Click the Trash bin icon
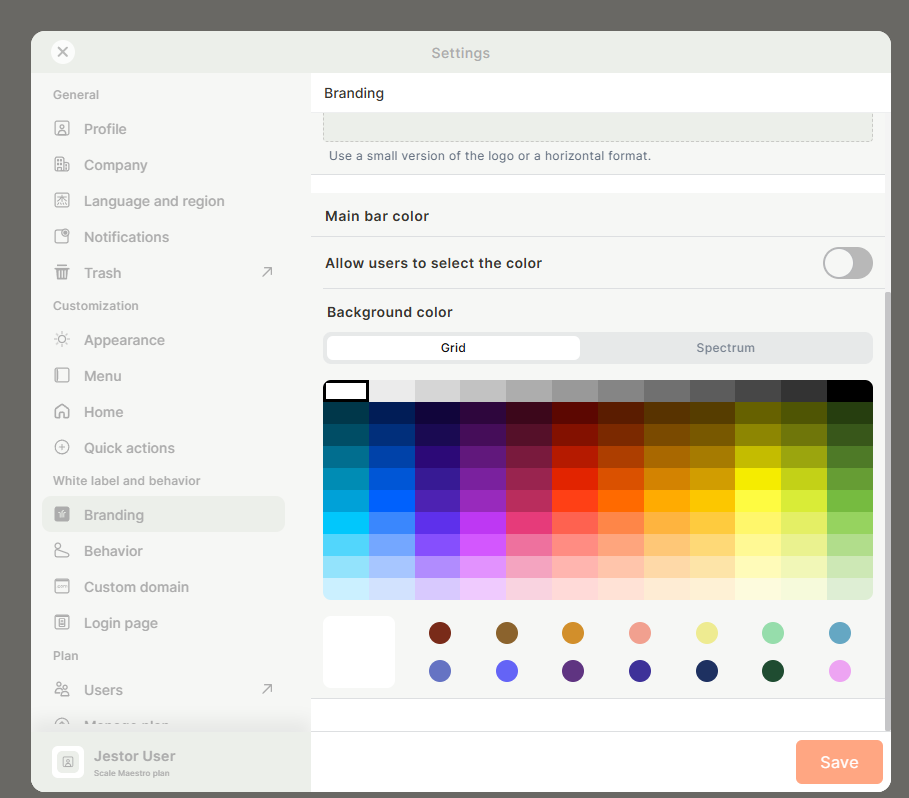909x798 pixels. click(x=62, y=272)
